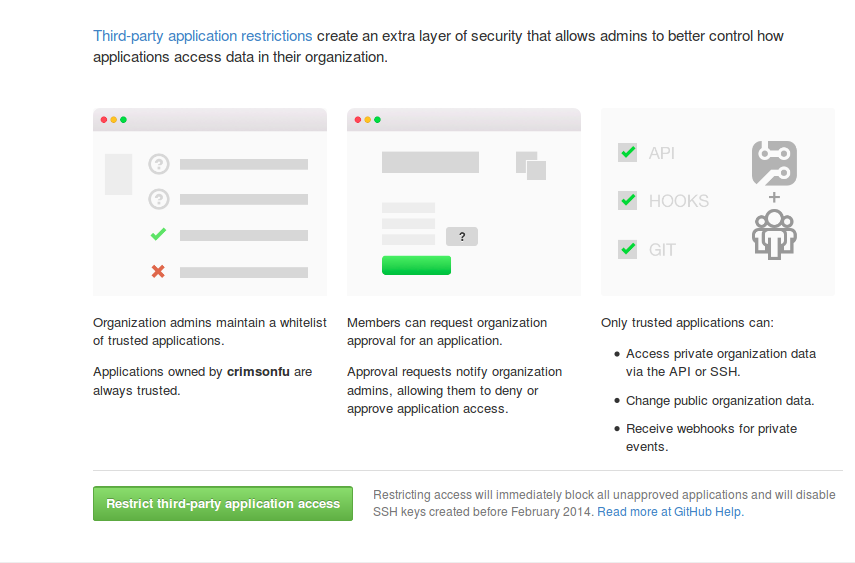Click the first question mark circle icon

(x=159, y=164)
